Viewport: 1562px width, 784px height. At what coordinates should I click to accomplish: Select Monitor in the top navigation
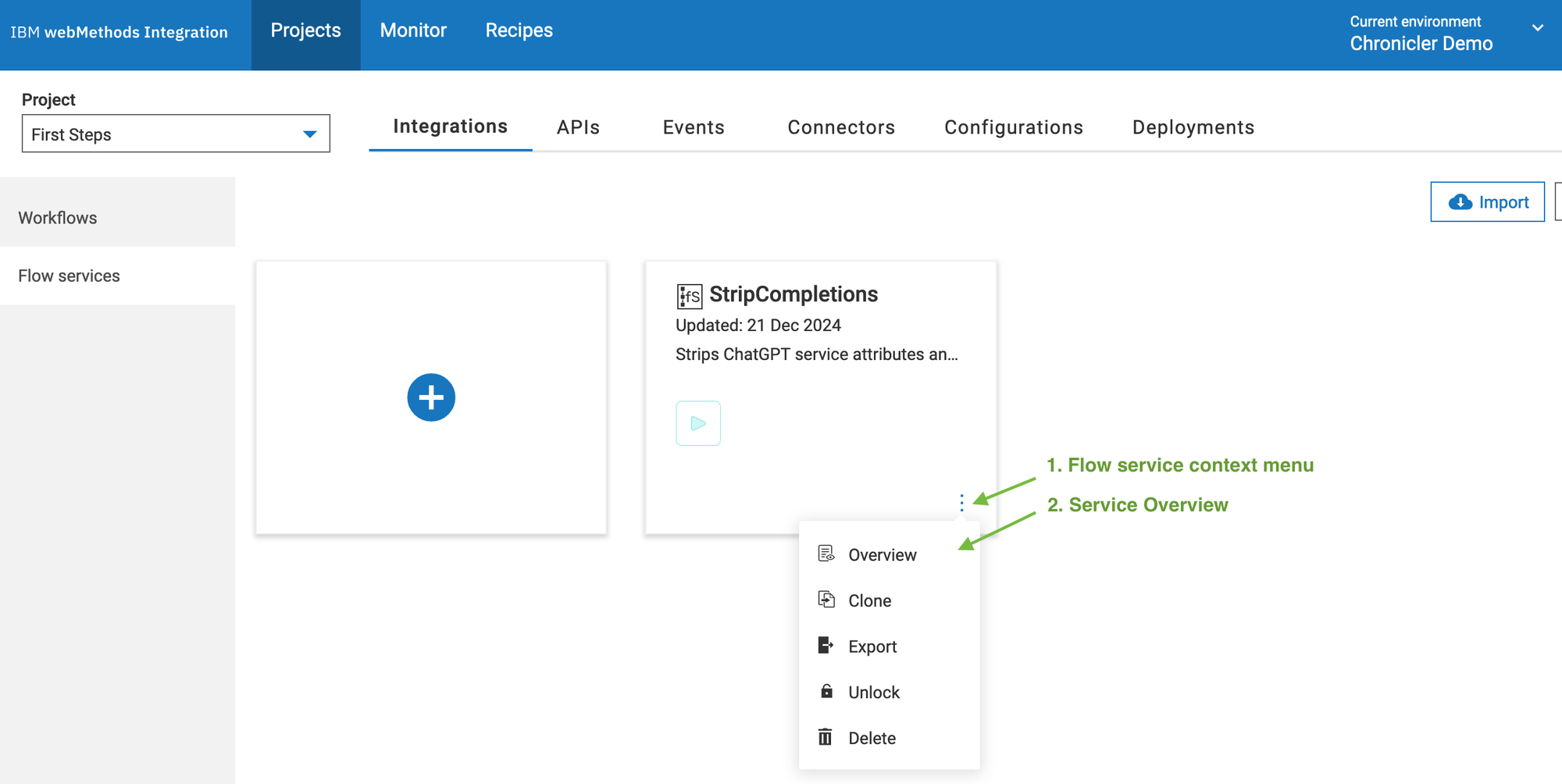pyautogui.click(x=413, y=30)
